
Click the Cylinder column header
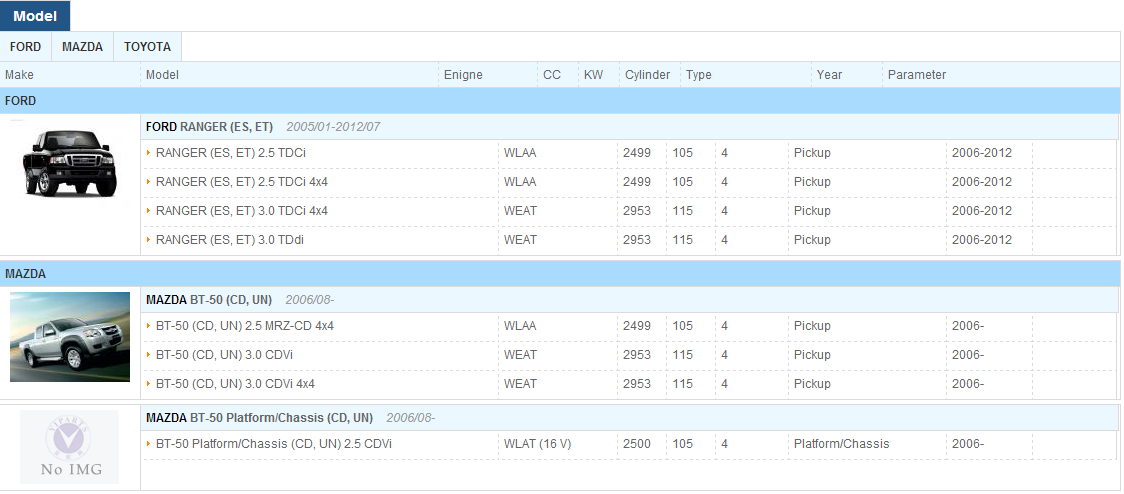(x=647, y=75)
